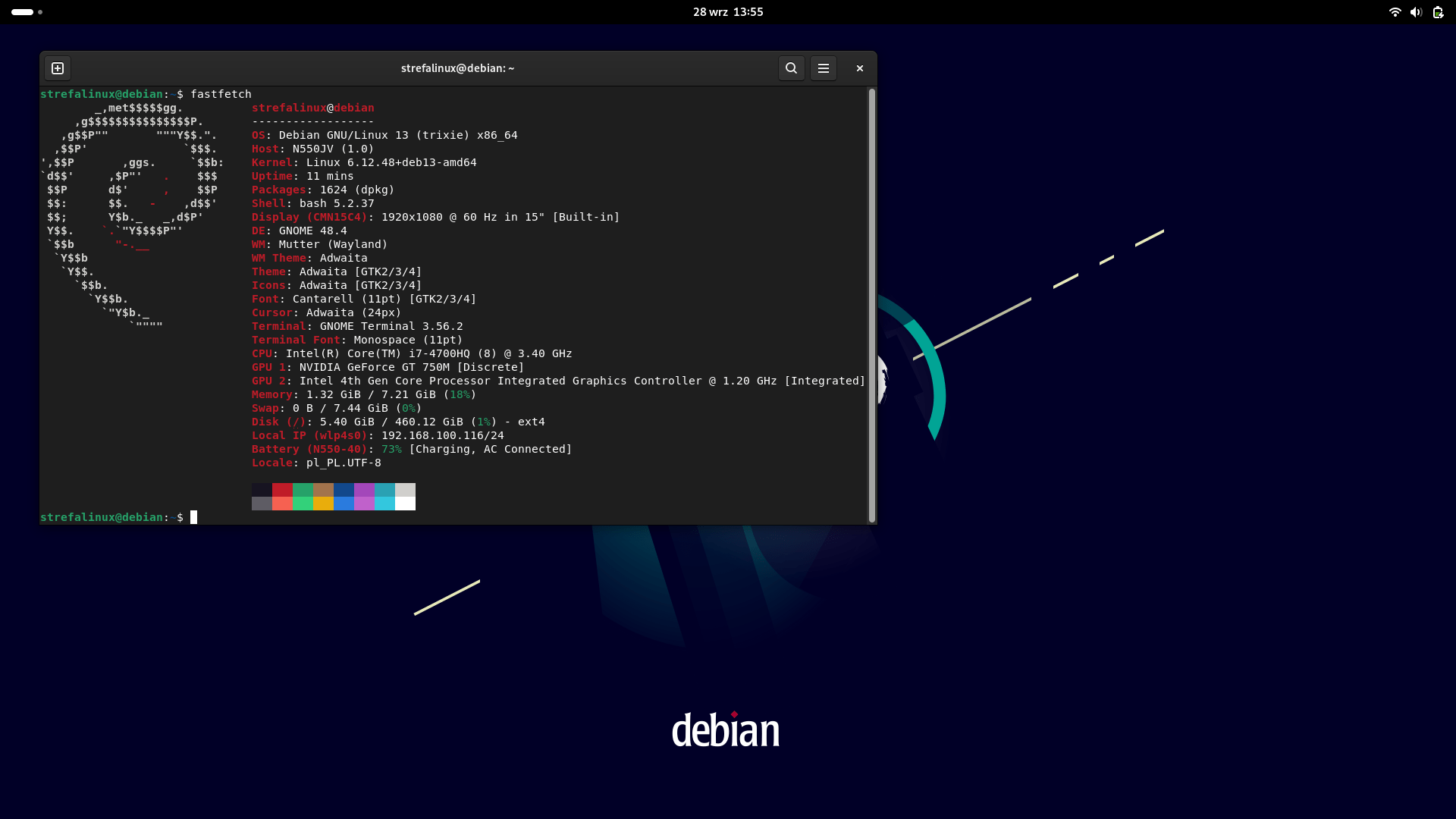Screen dimensions: 1456x819
Task: Click the Packages value 1624 (dpkg)
Action: click(x=357, y=190)
